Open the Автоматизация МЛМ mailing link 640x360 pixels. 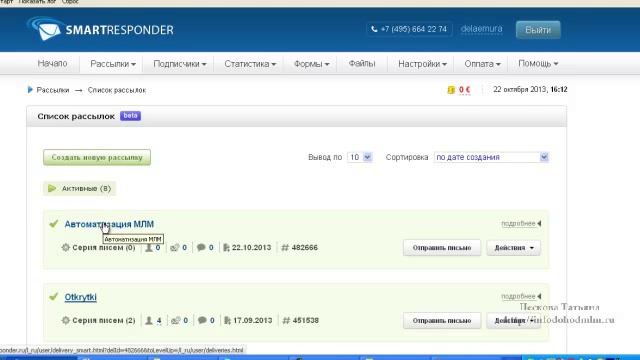click(x=109, y=224)
